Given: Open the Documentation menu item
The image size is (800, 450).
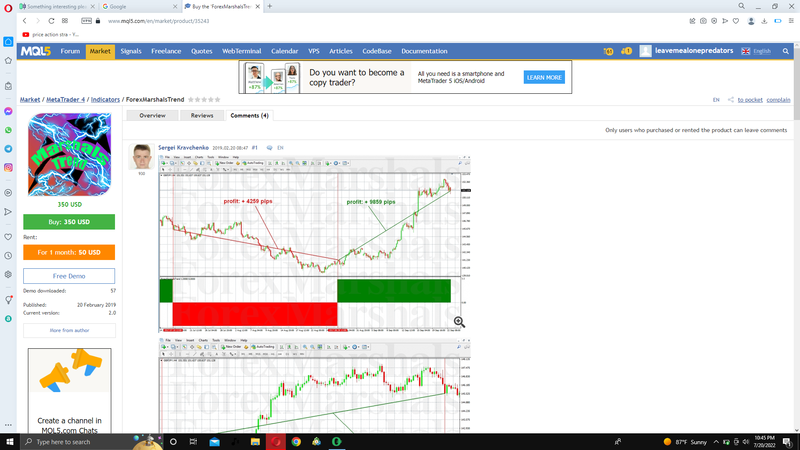Looking at the screenshot, I should pos(424,51).
